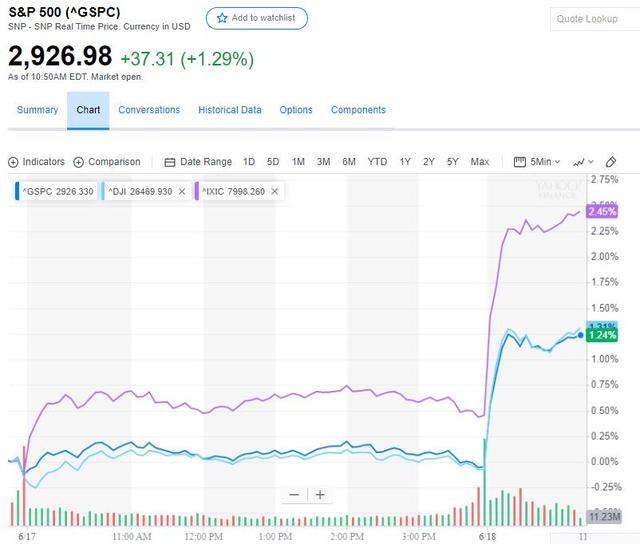The width and height of the screenshot is (640, 544).
Task: Click the ^IXIC 7998.260 legend label
Action: (x=233, y=192)
